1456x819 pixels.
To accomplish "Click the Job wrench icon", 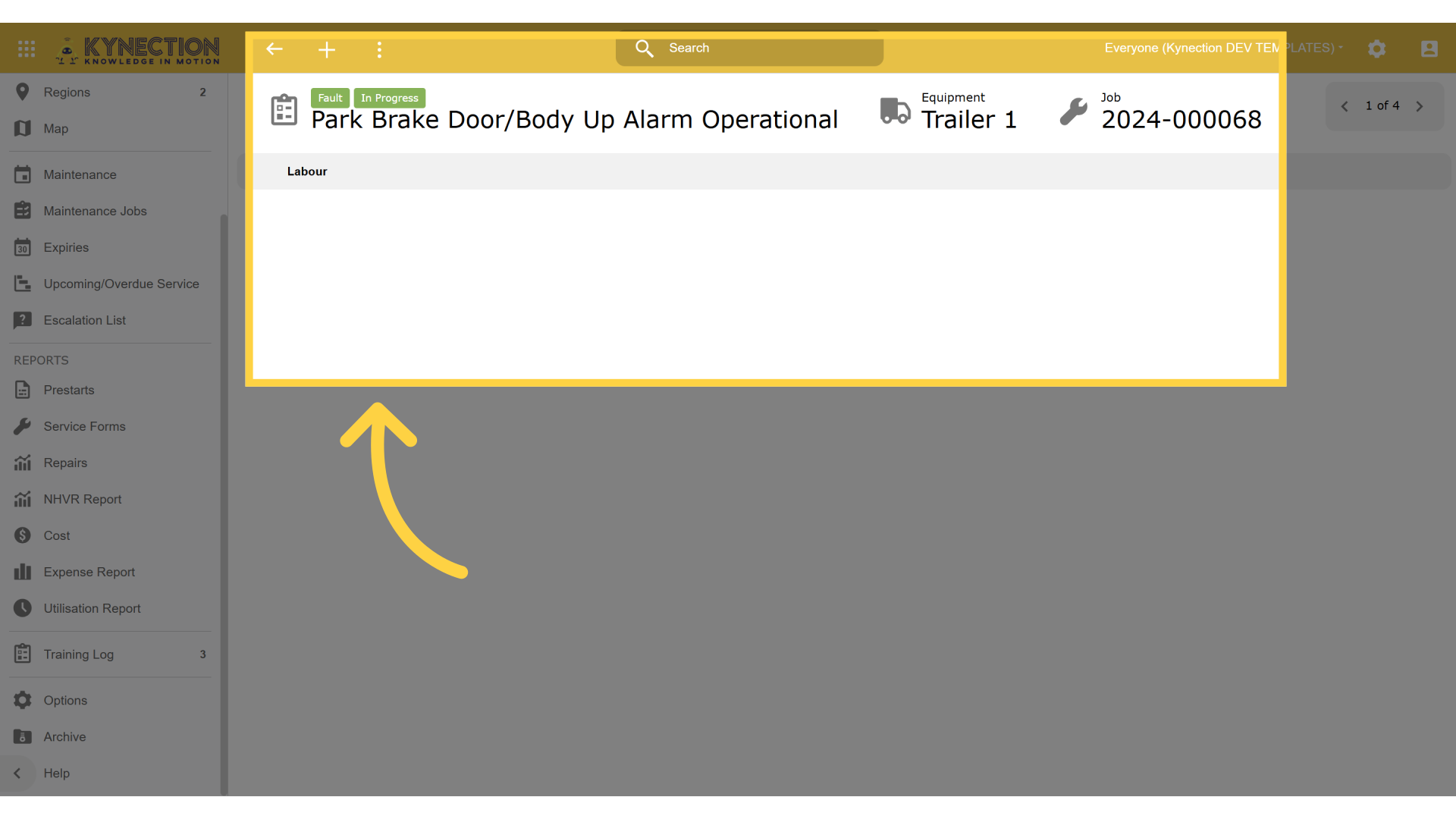I will [x=1074, y=111].
